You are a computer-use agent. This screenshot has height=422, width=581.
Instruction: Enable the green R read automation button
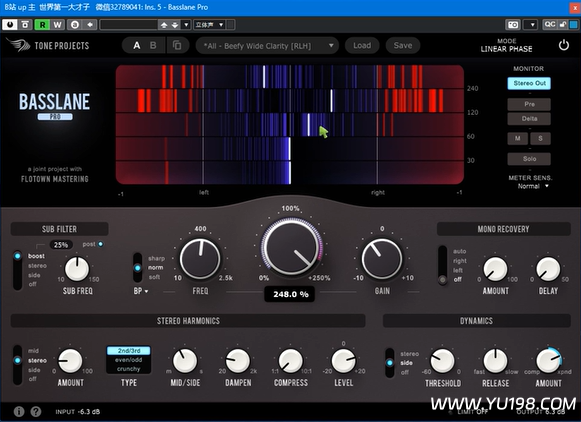click(42, 25)
